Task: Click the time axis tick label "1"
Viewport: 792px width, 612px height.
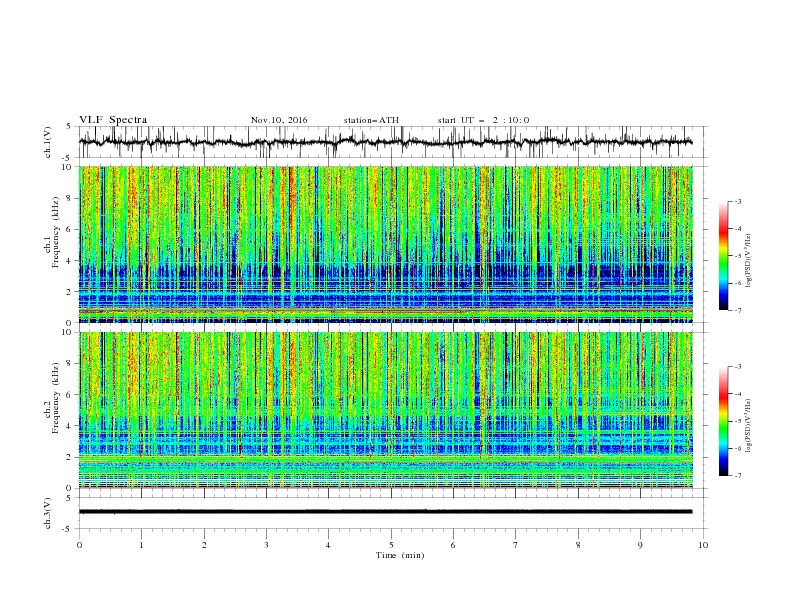Action: tap(141, 545)
